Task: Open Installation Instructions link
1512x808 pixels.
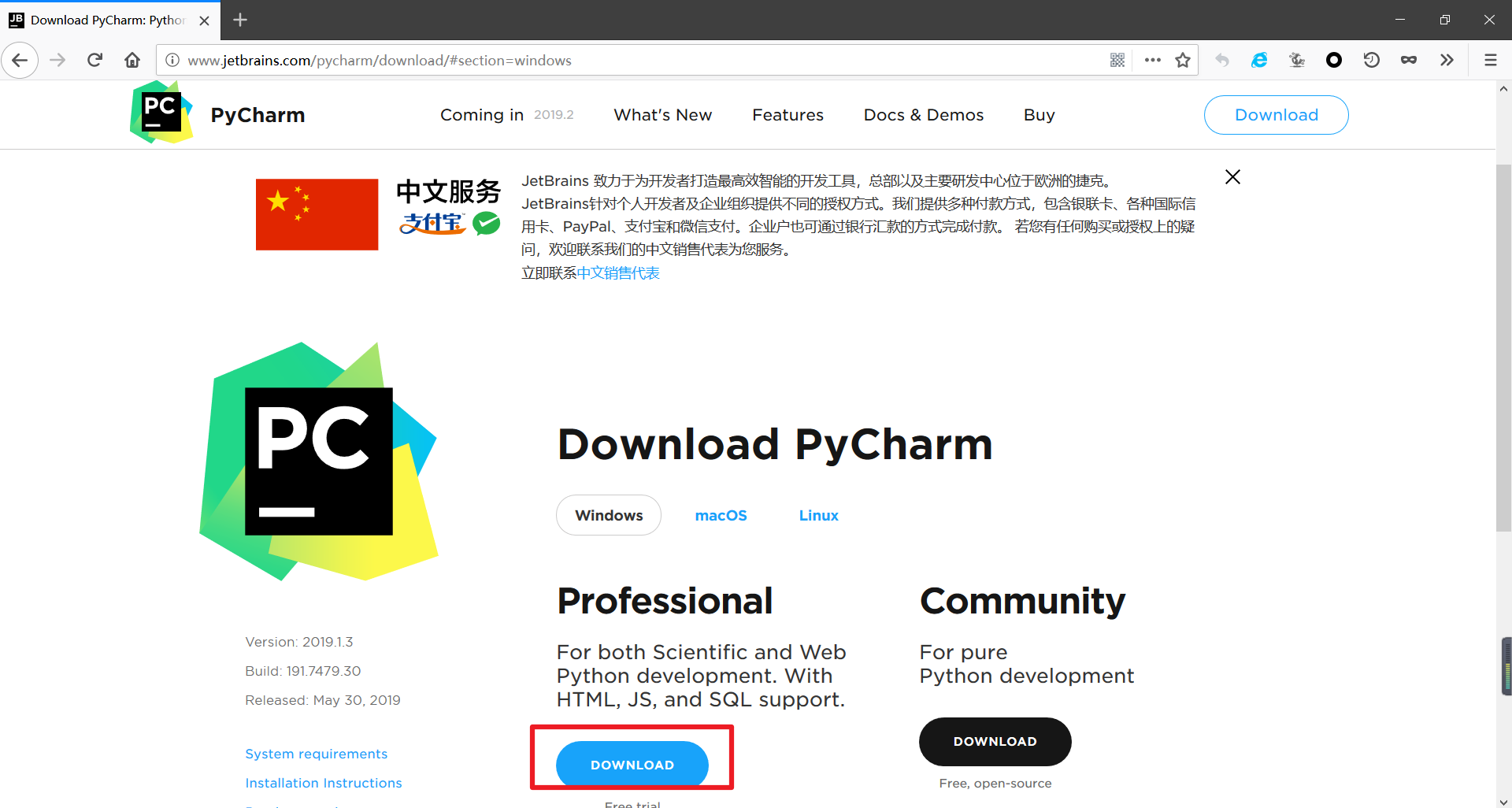Action: [x=323, y=783]
